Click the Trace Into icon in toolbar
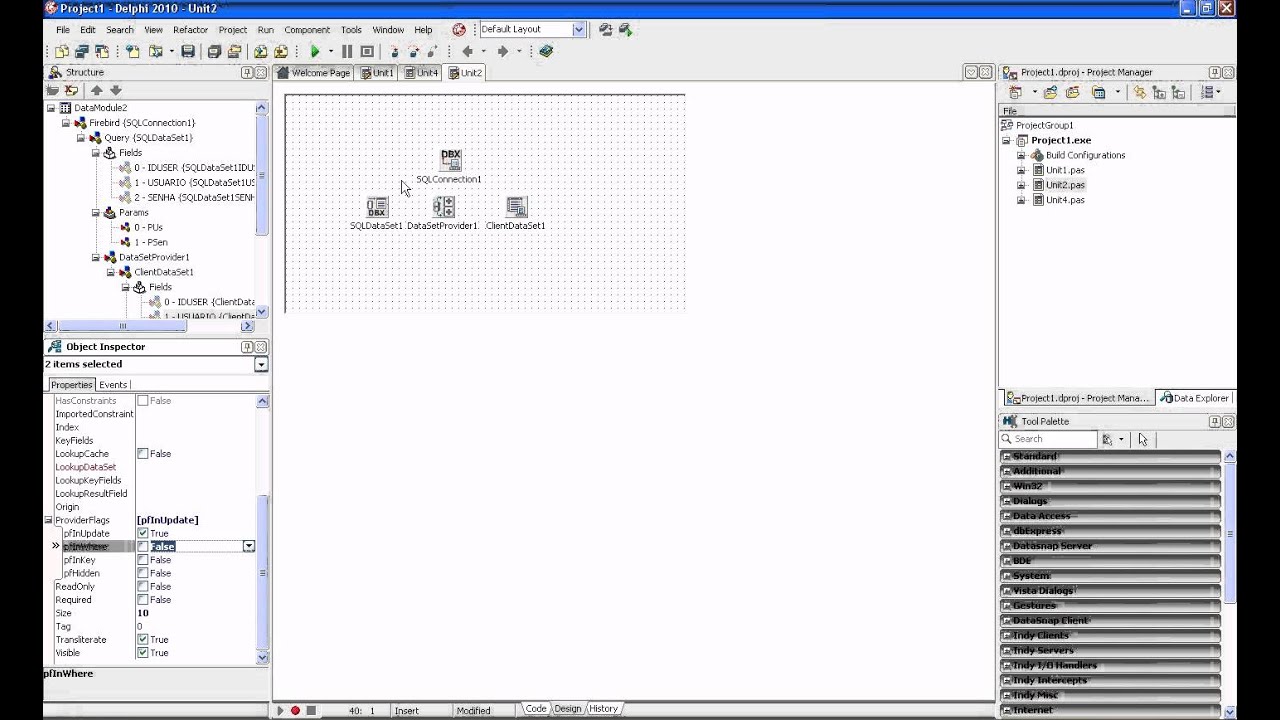This screenshot has height=720, width=1280. tap(395, 51)
